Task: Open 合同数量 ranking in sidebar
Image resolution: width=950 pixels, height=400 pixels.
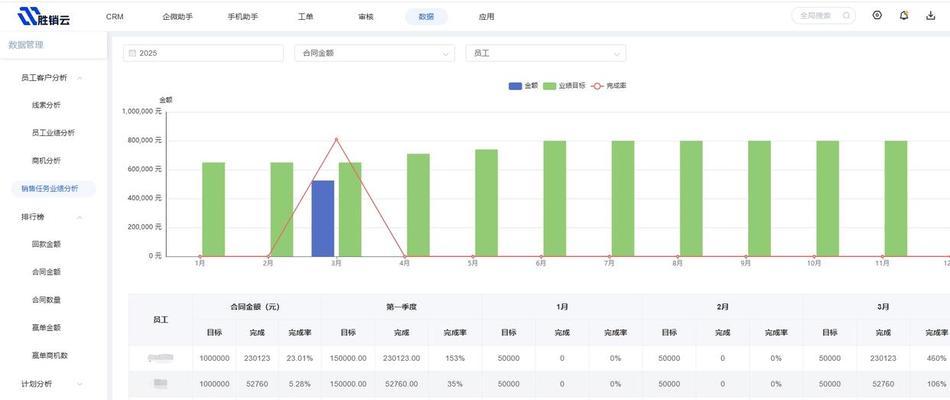Action: click(47, 300)
